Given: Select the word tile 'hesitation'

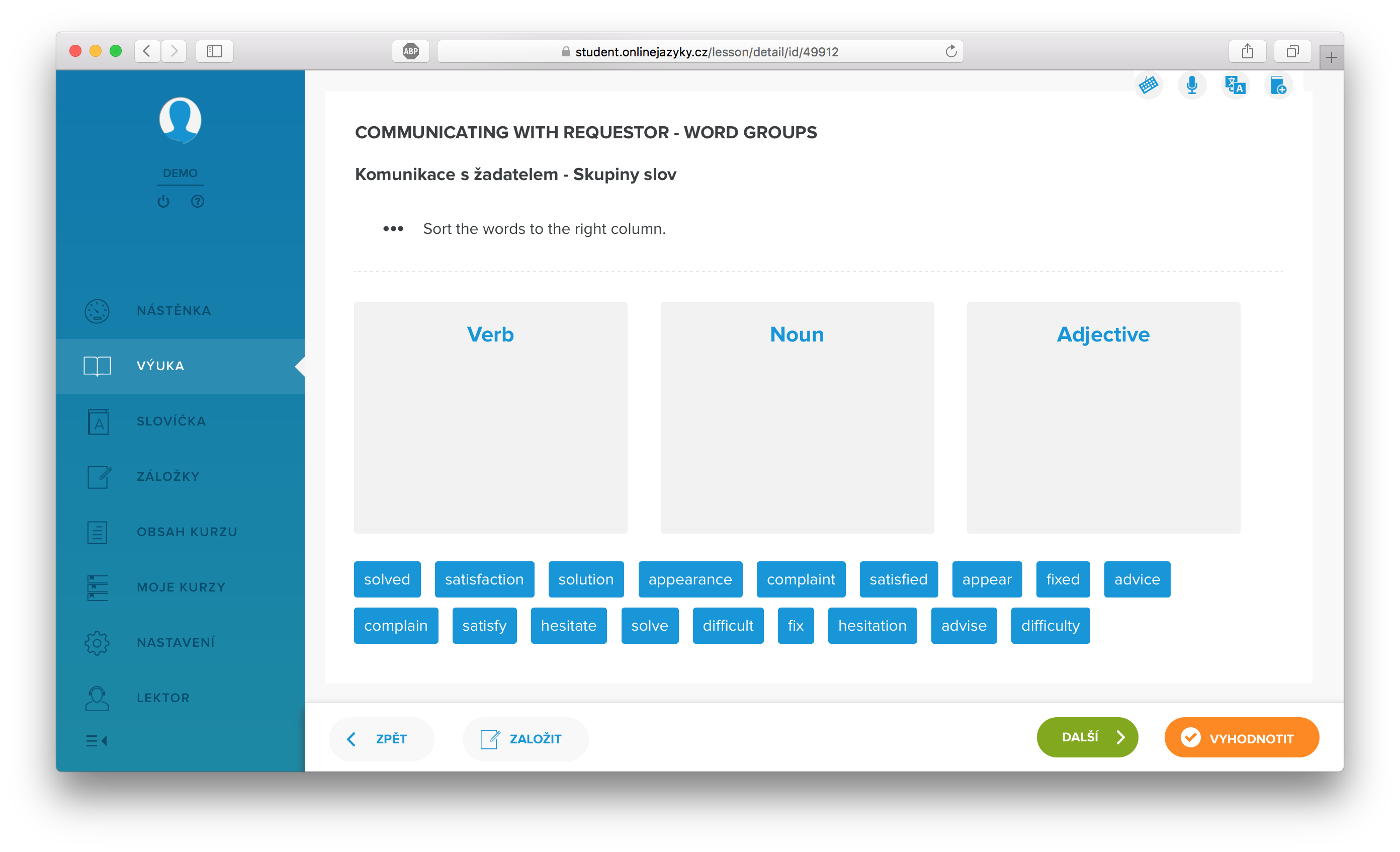Looking at the screenshot, I should click(x=871, y=625).
